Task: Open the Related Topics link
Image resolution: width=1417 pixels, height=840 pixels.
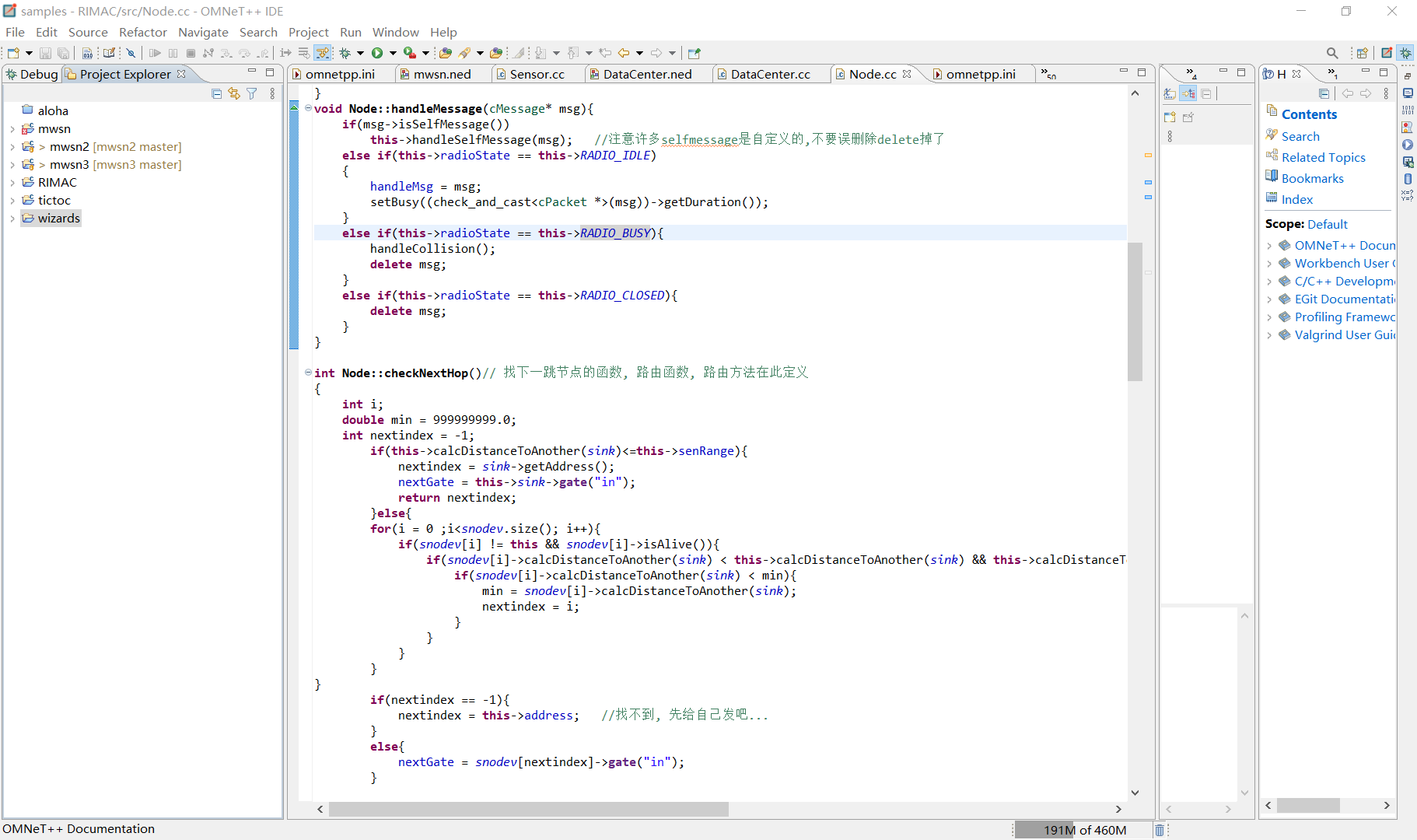Action: (1324, 157)
